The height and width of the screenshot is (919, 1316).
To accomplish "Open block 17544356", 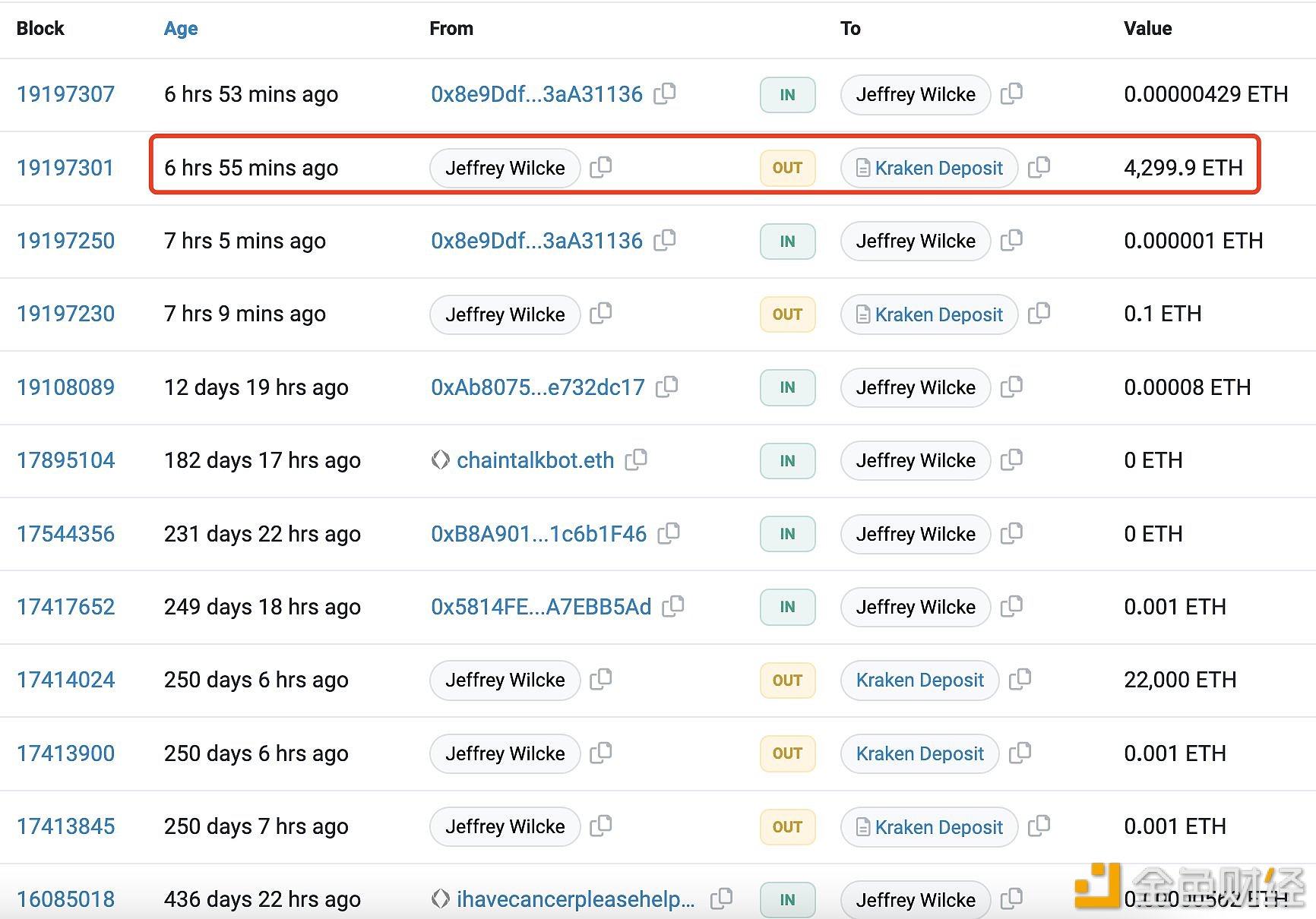I will coord(66,534).
